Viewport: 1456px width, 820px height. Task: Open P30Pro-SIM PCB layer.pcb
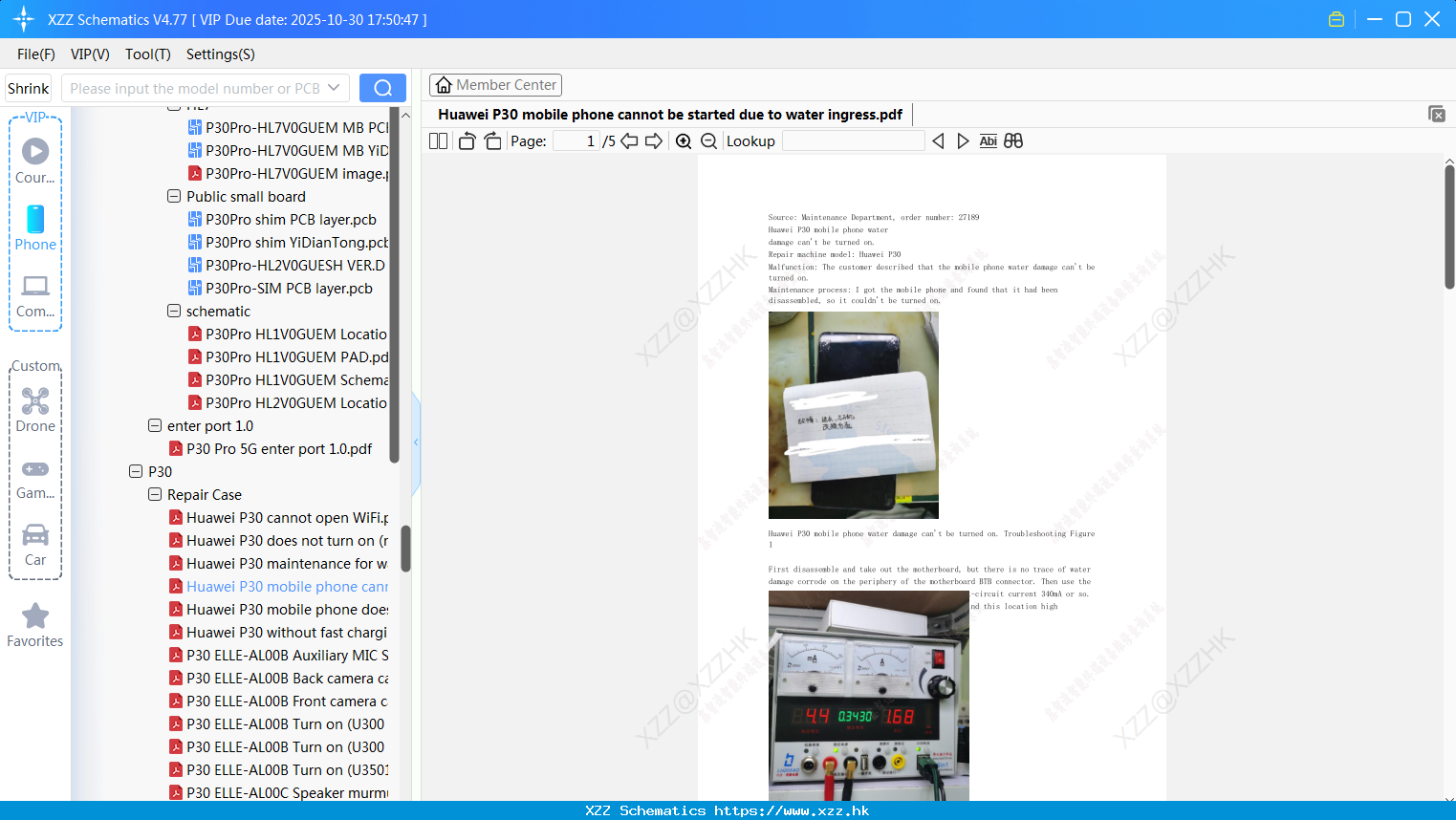tap(280, 289)
